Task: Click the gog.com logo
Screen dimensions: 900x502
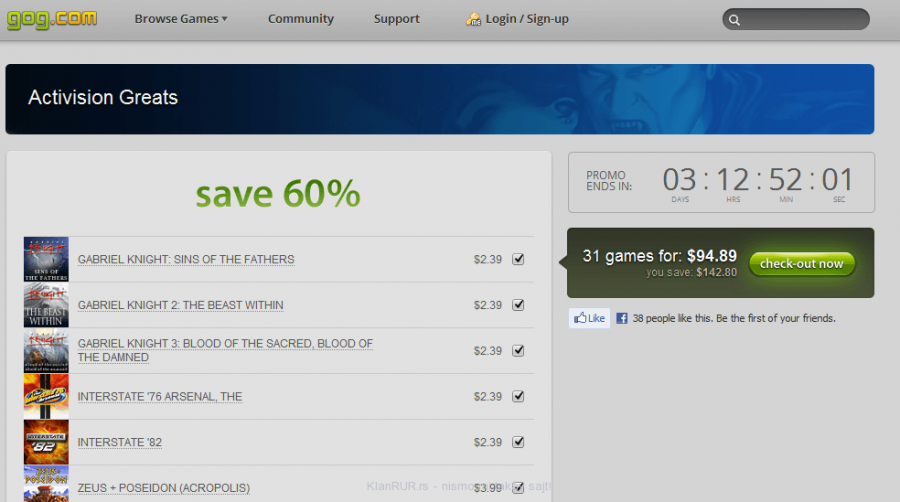Action: click(52, 18)
